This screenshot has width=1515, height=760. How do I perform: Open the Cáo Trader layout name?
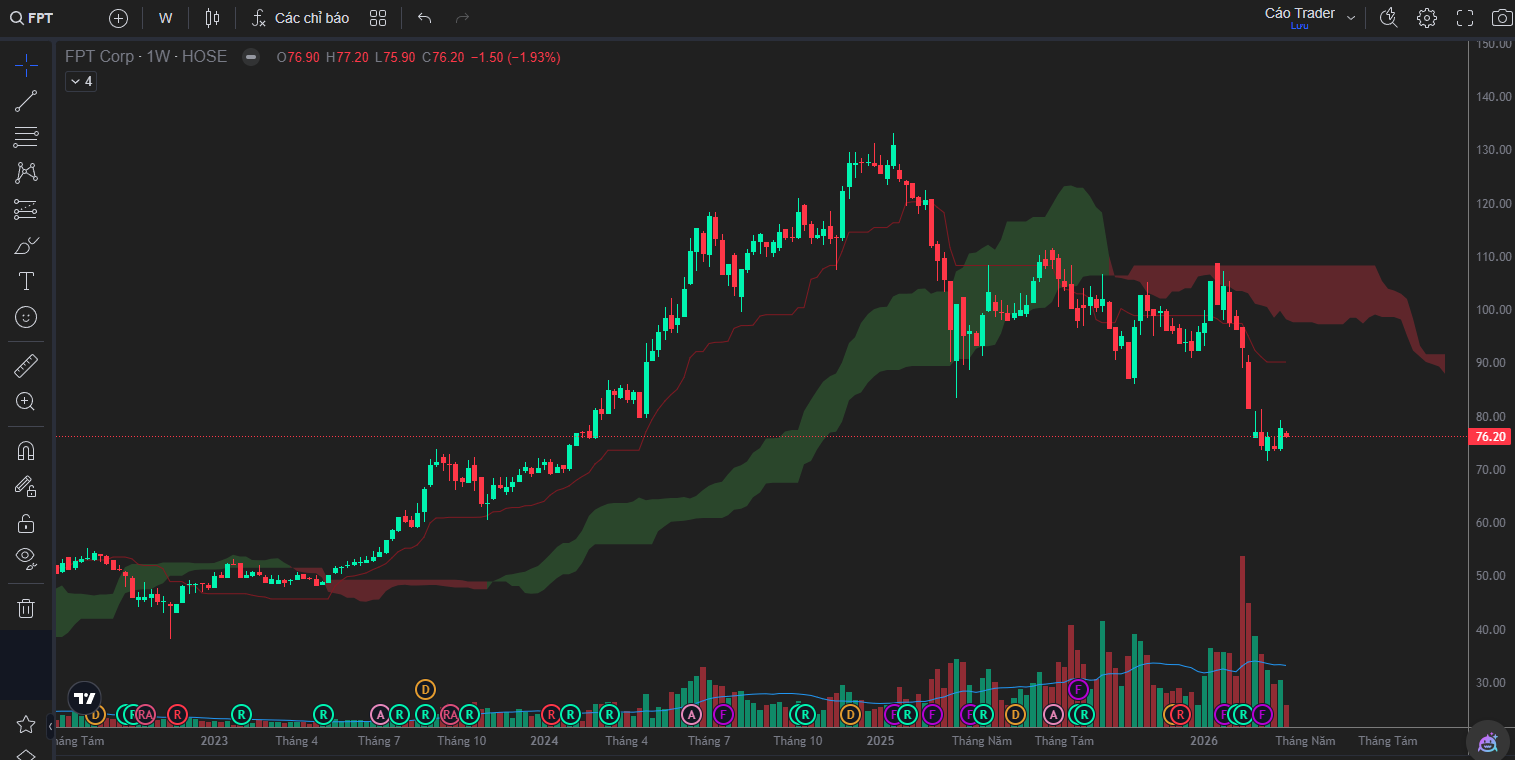click(1300, 14)
